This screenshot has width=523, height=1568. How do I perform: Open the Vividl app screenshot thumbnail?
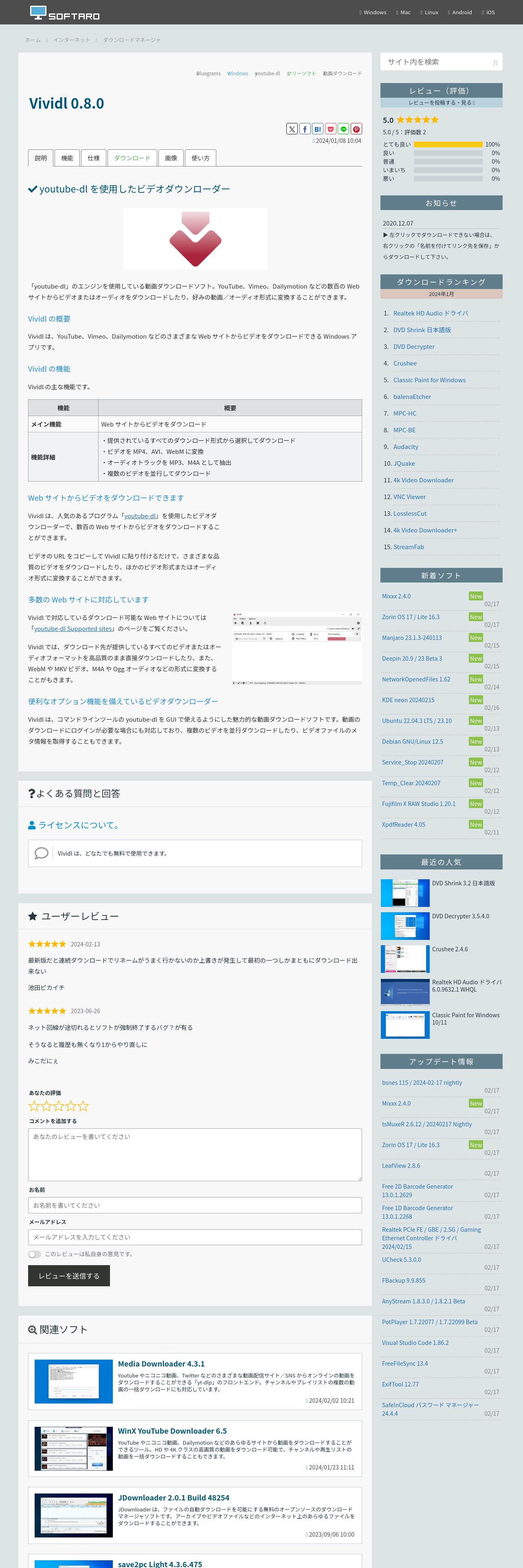point(297,648)
